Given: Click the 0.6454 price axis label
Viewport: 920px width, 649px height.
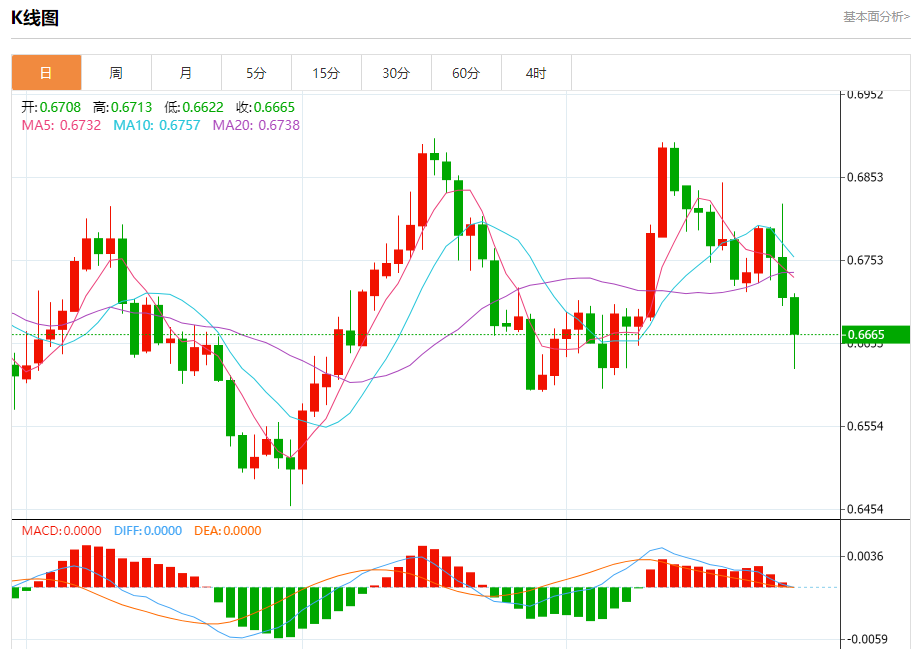Looking at the screenshot, I should (x=865, y=509).
